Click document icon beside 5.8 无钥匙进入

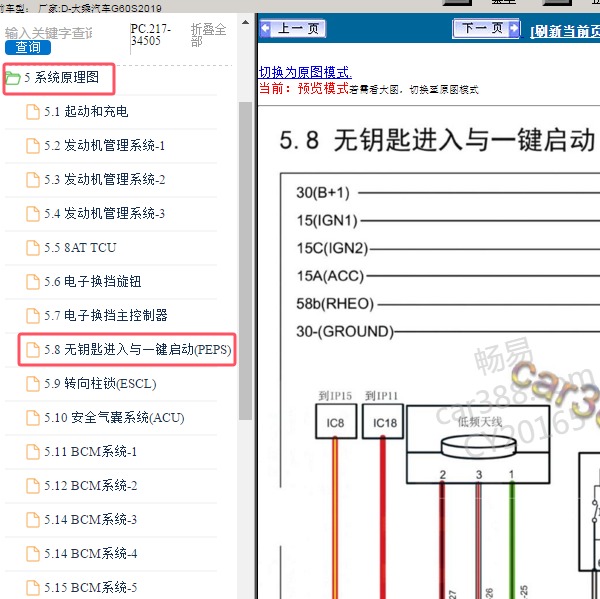(33, 349)
